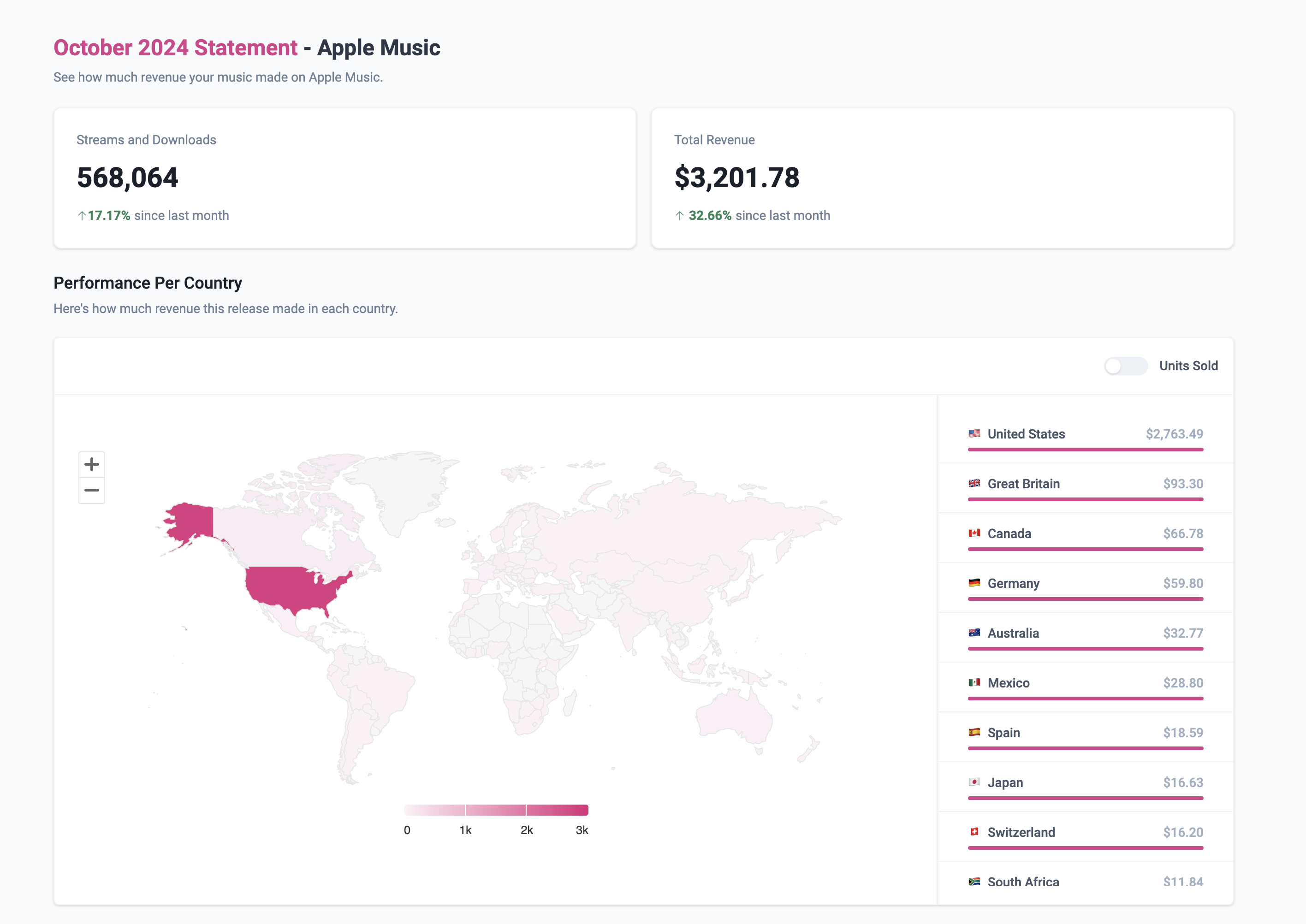
Task: Click the United States revenue bar
Action: [x=1085, y=450]
